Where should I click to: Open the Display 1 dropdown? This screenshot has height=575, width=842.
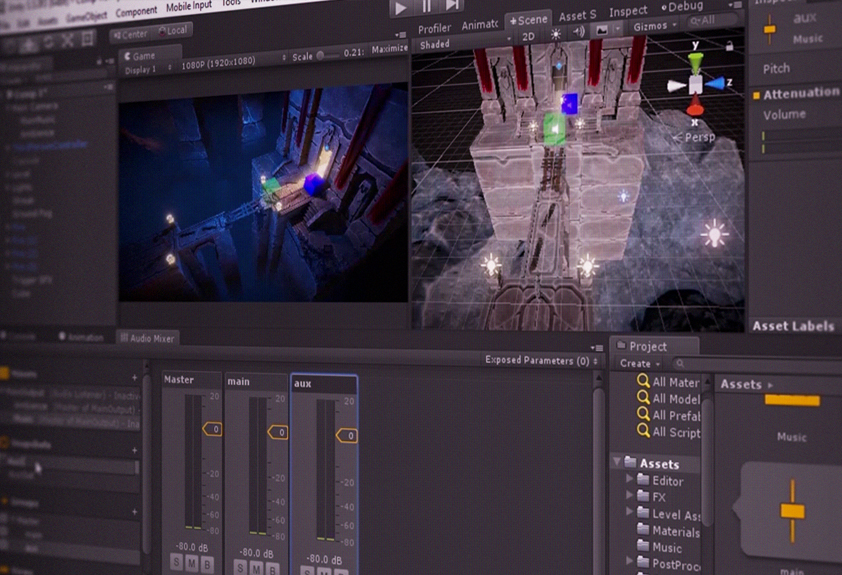148,69
